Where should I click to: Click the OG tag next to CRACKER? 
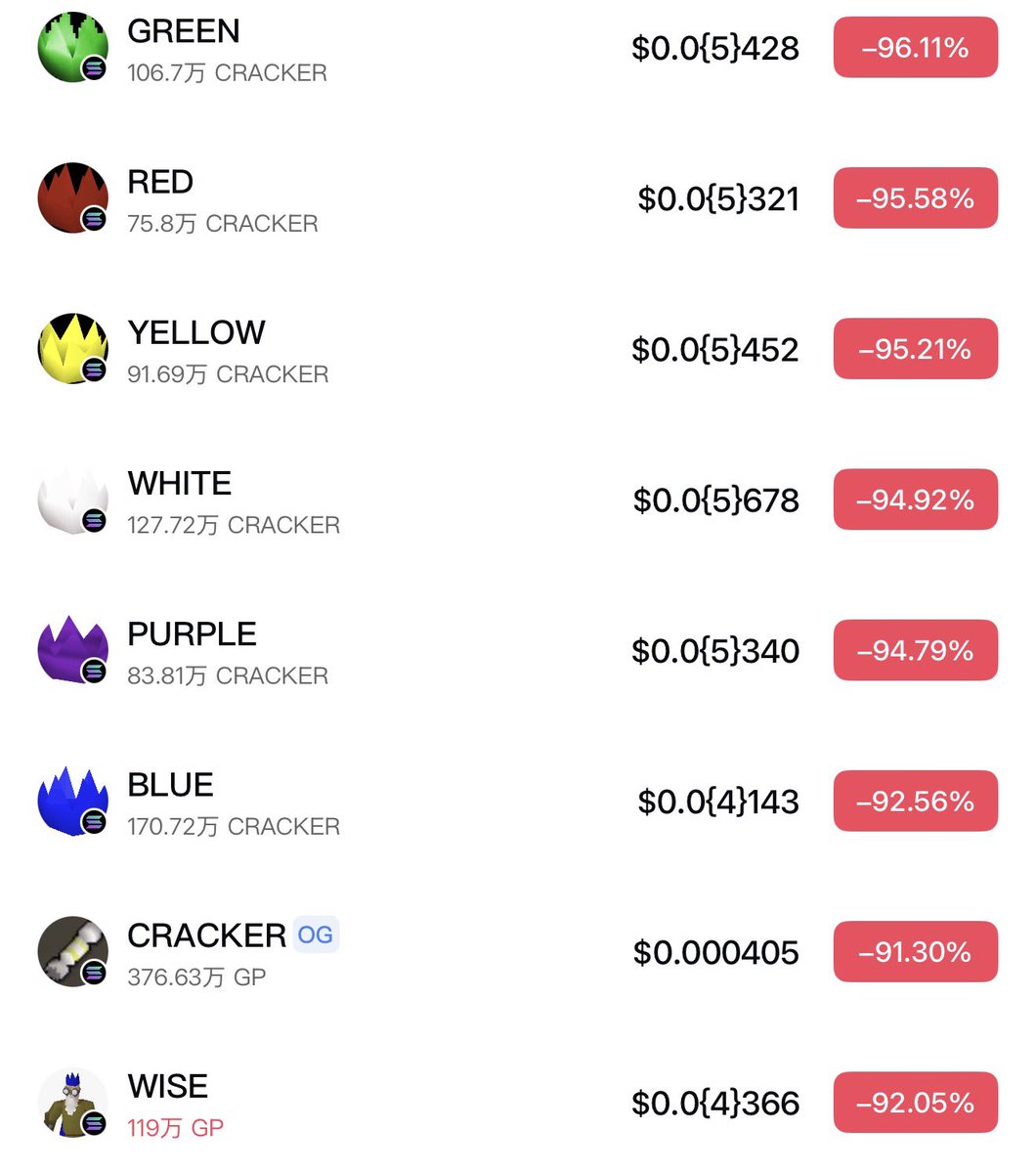(x=316, y=935)
